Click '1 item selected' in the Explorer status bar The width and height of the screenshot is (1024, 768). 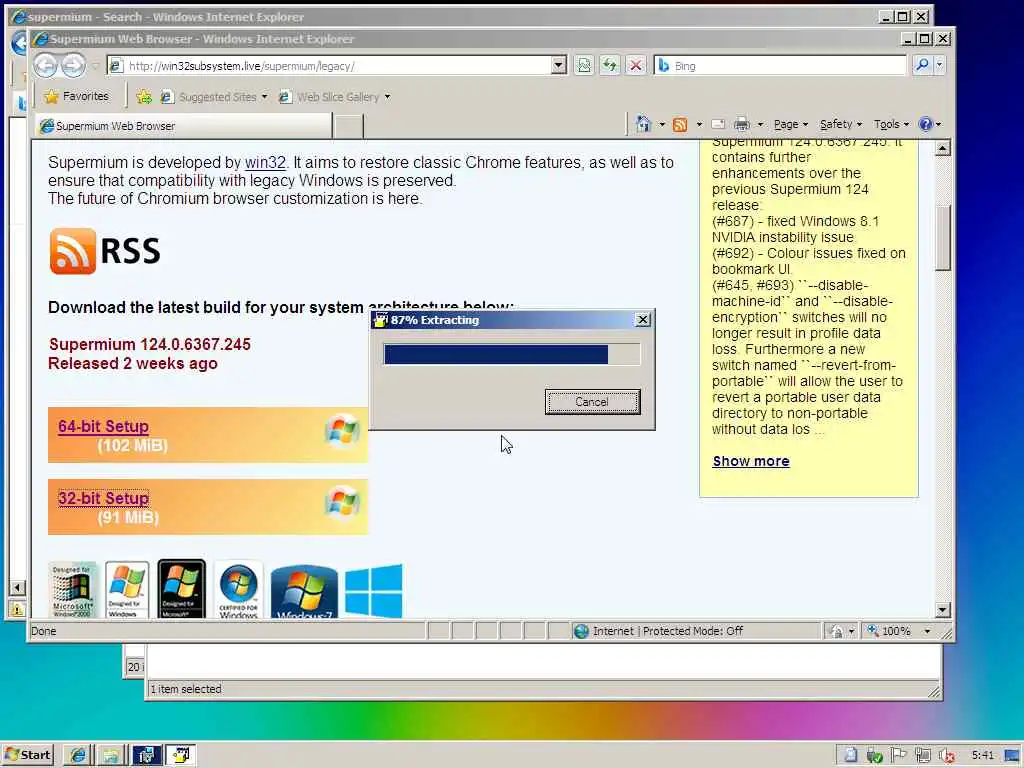186,689
